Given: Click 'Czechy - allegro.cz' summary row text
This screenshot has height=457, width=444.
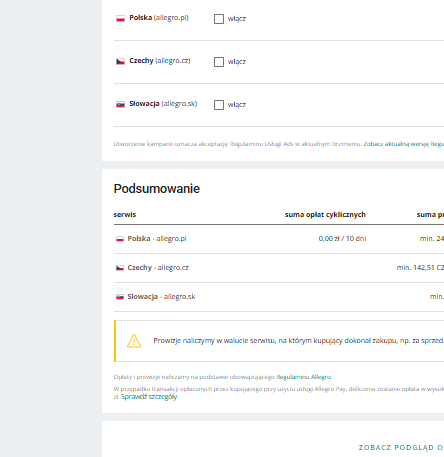Looking at the screenshot, I should (158, 268).
